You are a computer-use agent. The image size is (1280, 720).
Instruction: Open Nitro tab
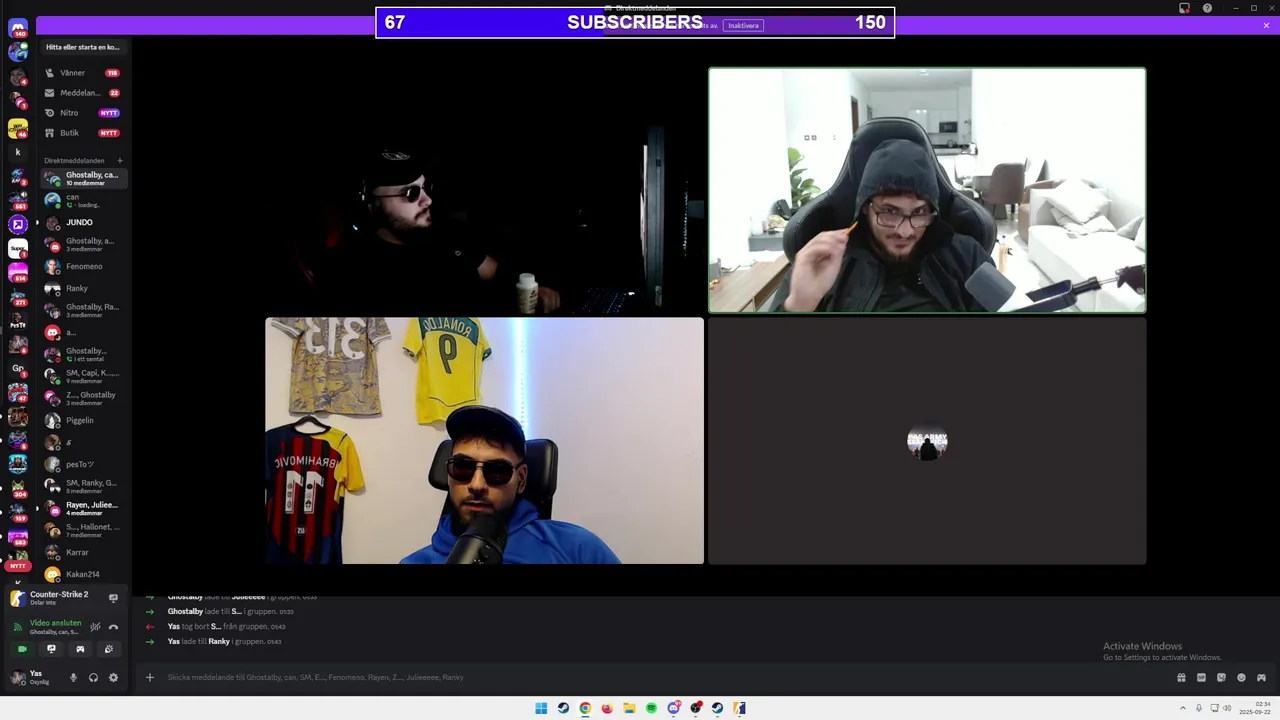(83, 113)
